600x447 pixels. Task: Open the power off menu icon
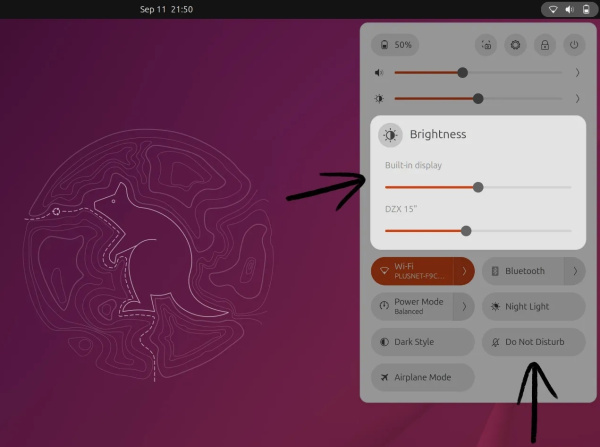pos(574,45)
